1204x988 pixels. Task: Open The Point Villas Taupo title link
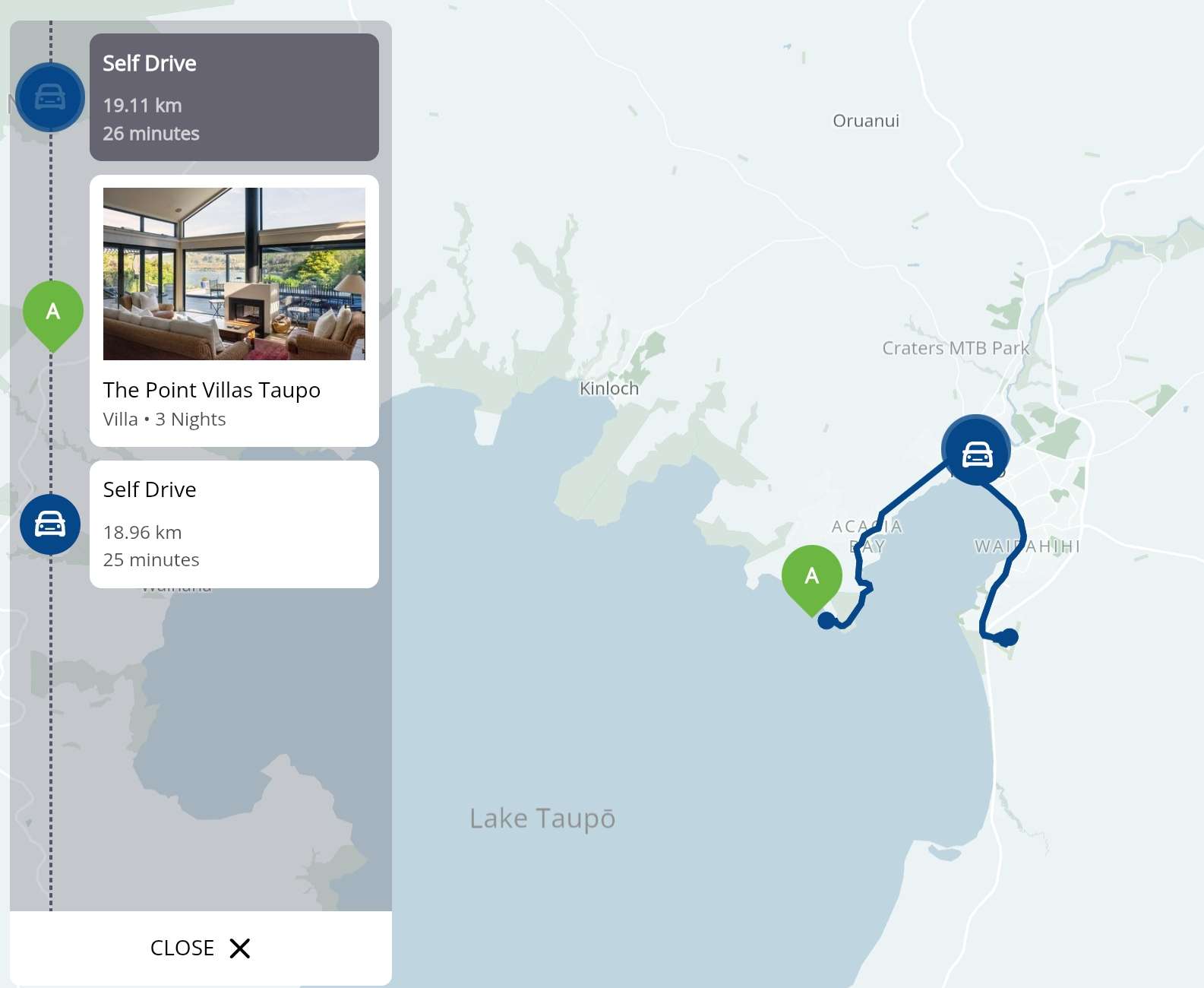coord(212,390)
